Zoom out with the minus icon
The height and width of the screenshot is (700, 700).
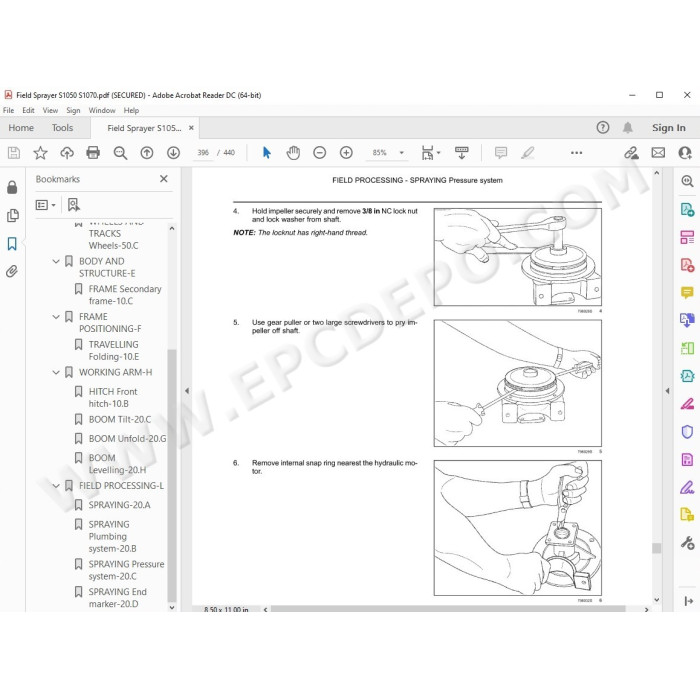(x=320, y=153)
